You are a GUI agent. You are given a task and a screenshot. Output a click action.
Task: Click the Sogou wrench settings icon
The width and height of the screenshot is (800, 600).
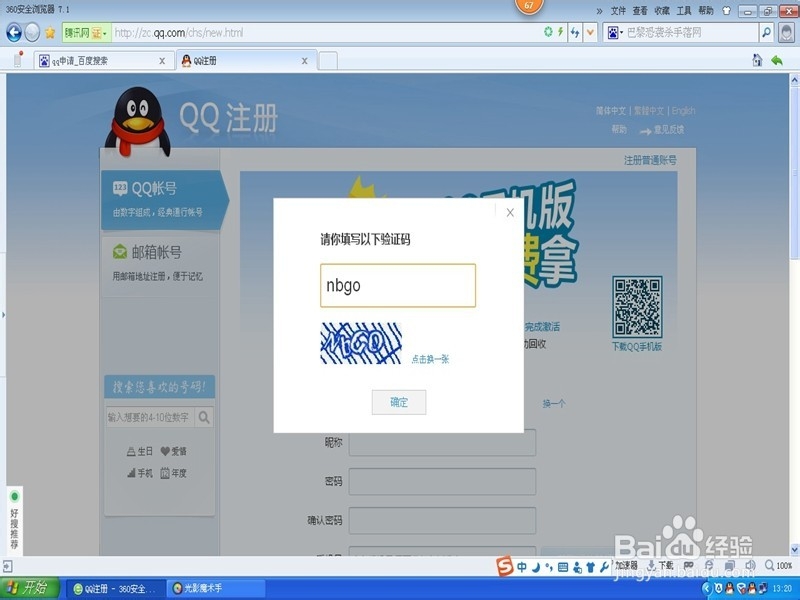(604, 567)
